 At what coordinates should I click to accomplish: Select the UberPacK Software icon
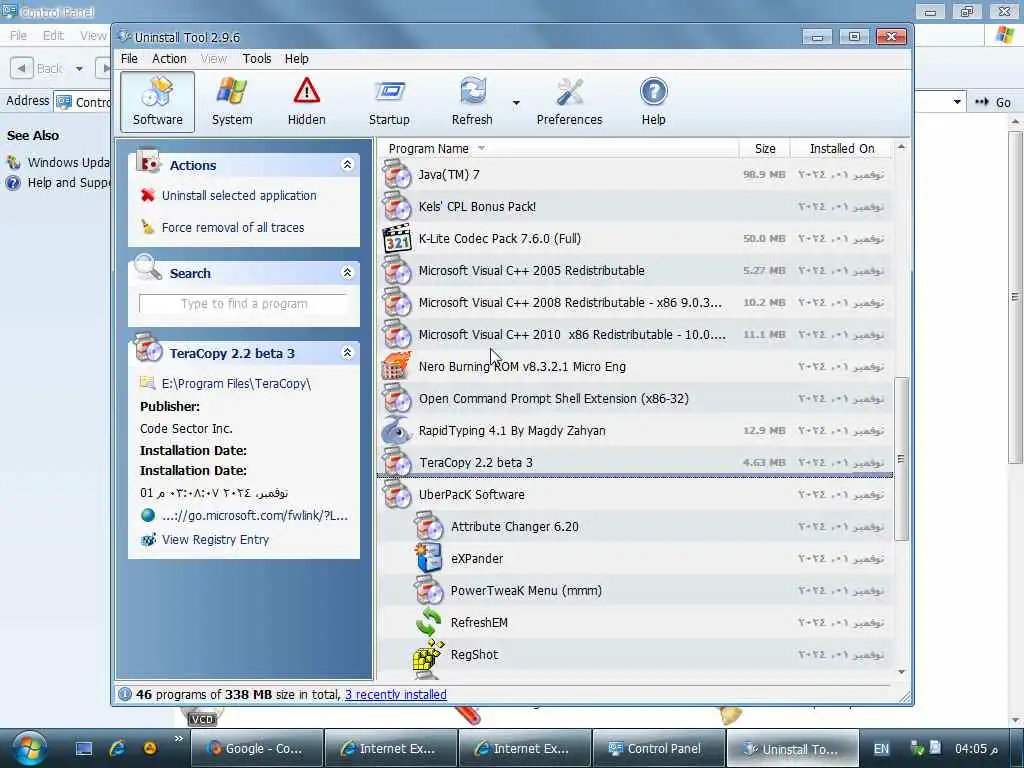(396, 494)
